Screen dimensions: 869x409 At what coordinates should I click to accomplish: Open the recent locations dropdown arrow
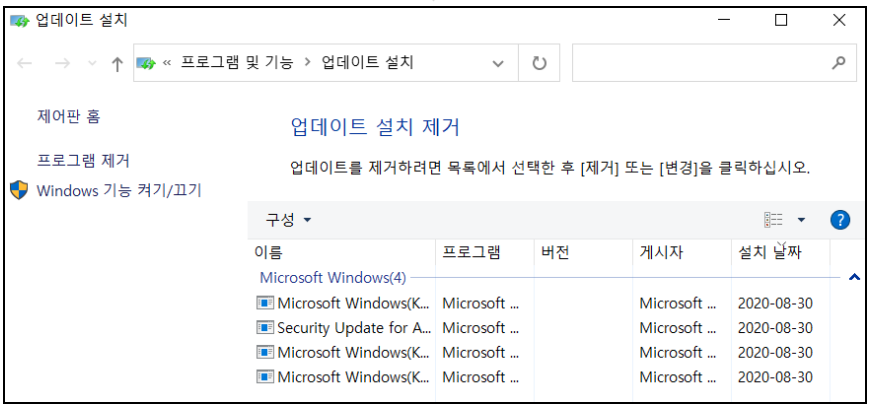coord(92,63)
